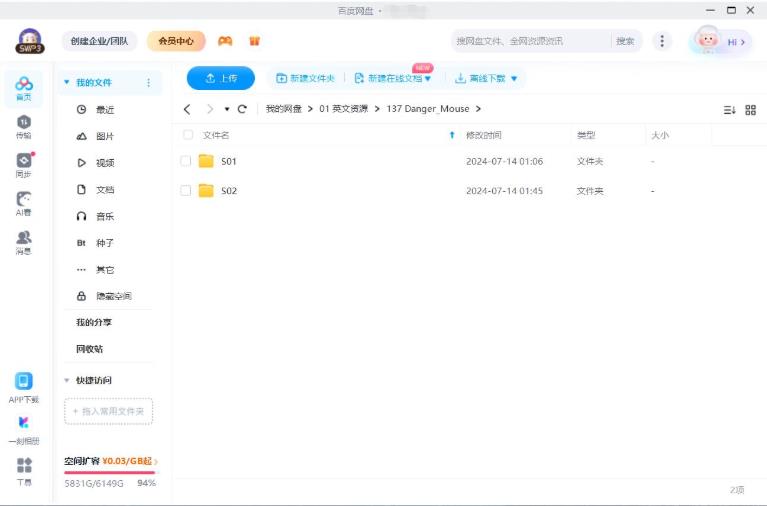Tick the checkbox for folder S01

185,161
